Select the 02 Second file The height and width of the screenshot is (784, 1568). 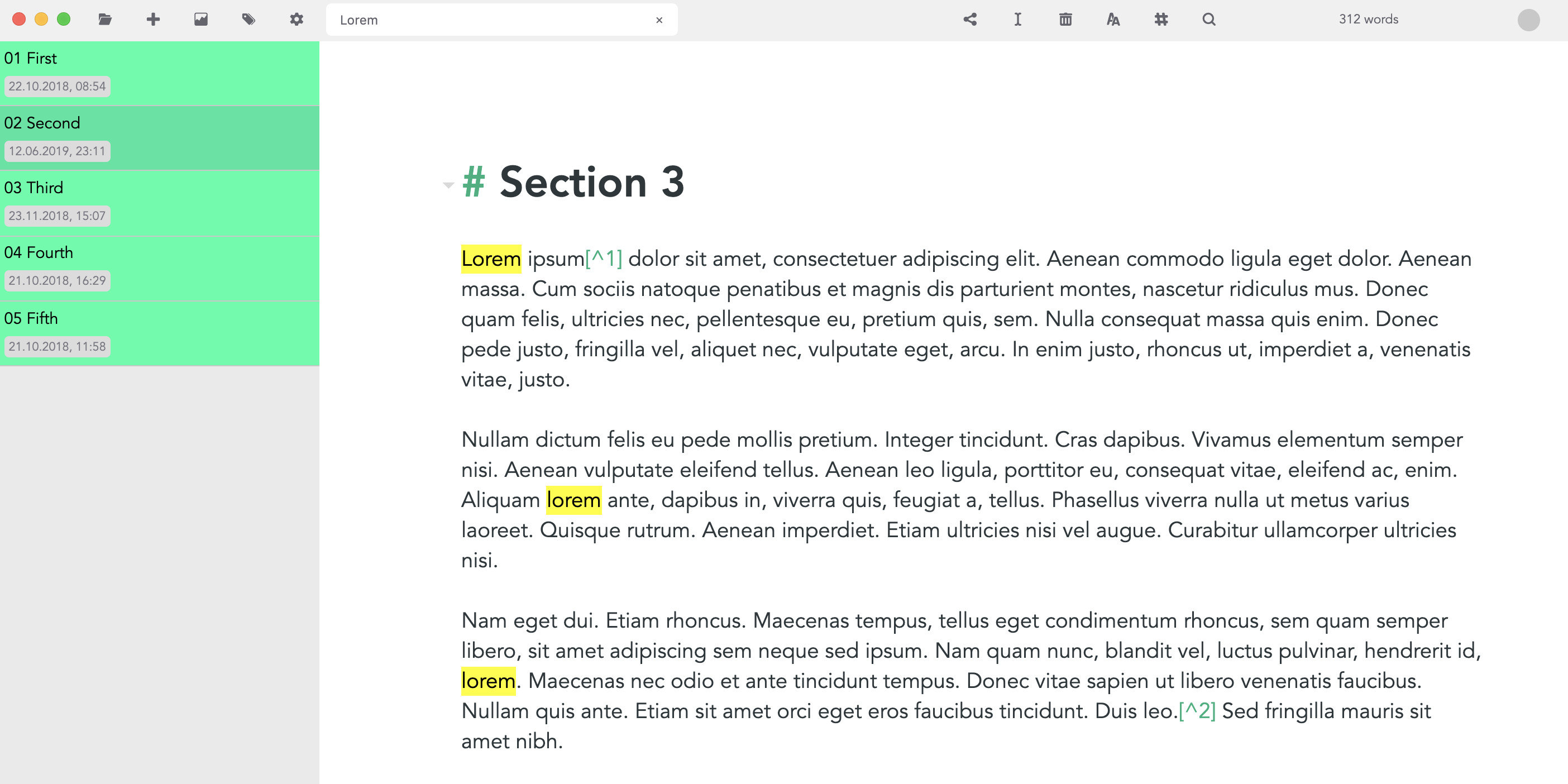pyautogui.click(x=160, y=137)
